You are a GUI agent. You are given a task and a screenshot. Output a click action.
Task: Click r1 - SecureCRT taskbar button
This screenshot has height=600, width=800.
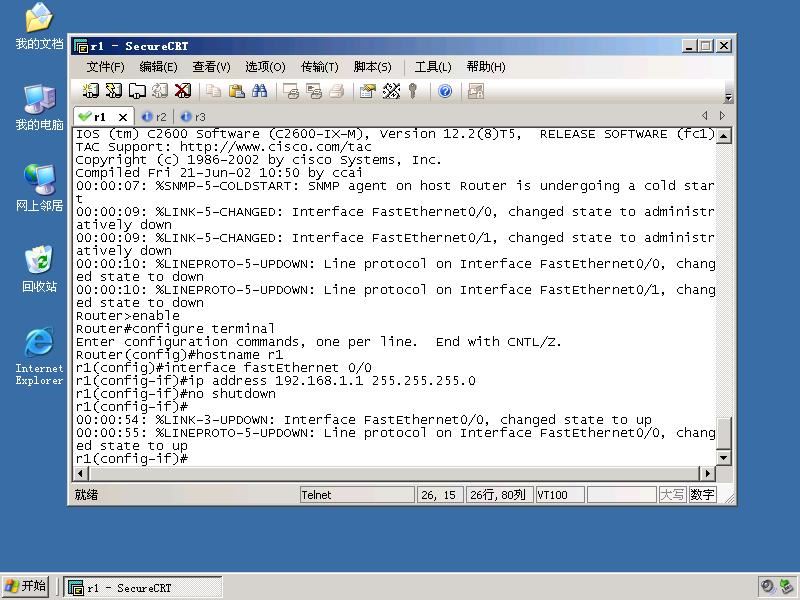click(143, 588)
